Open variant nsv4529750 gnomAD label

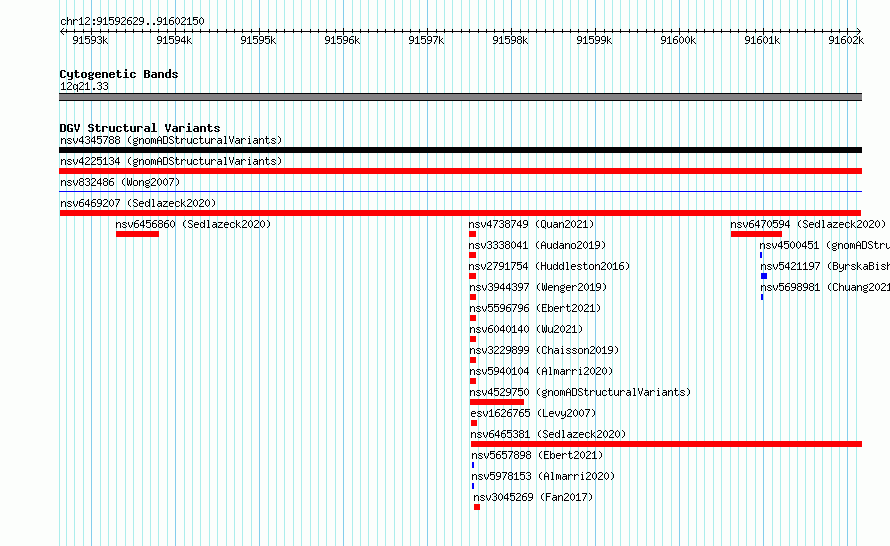coord(580,392)
